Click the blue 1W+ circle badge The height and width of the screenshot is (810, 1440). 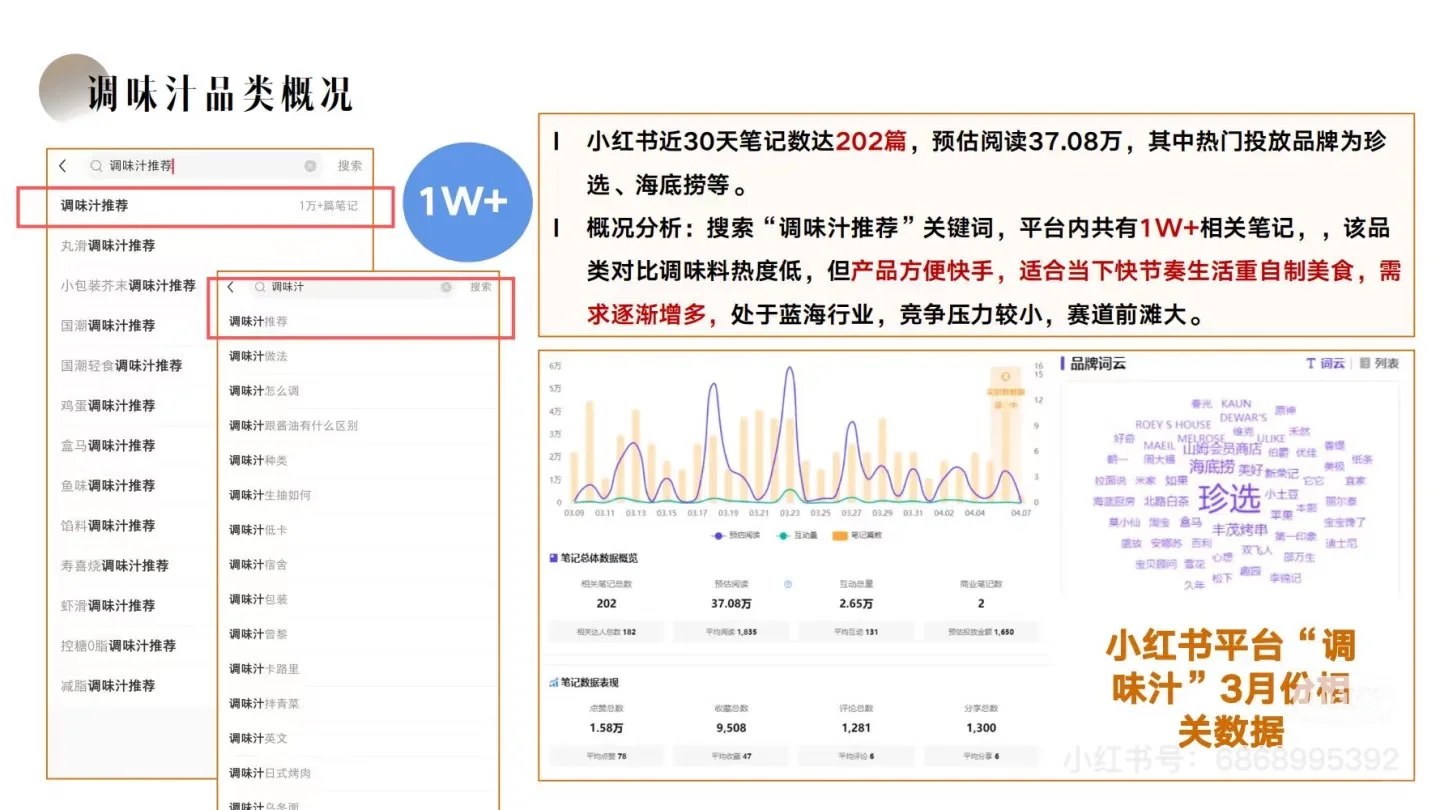pyautogui.click(x=467, y=202)
